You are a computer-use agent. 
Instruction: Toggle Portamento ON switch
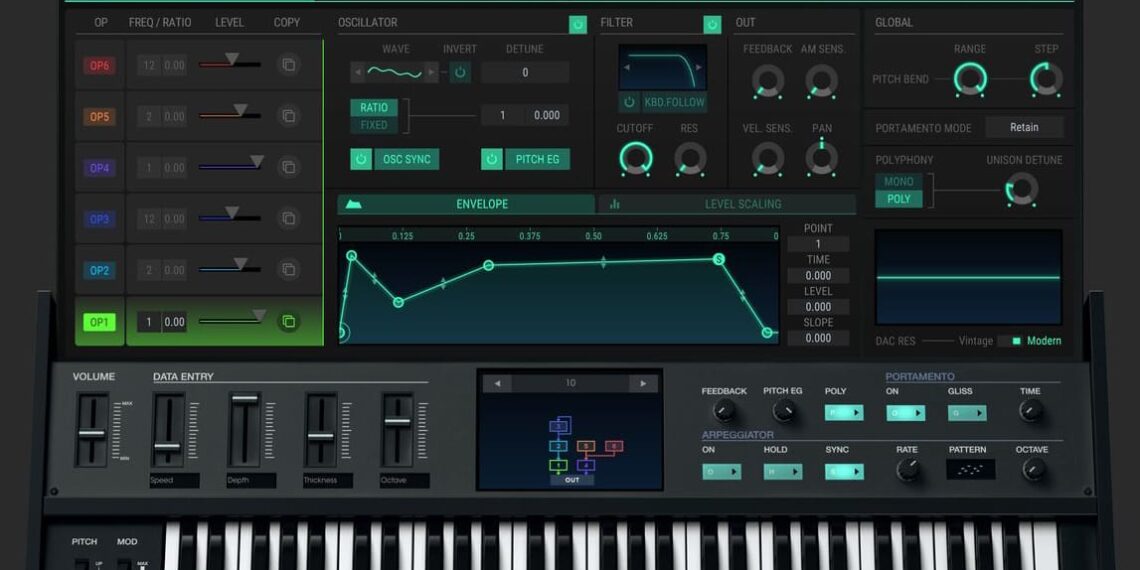pyautogui.click(x=905, y=413)
